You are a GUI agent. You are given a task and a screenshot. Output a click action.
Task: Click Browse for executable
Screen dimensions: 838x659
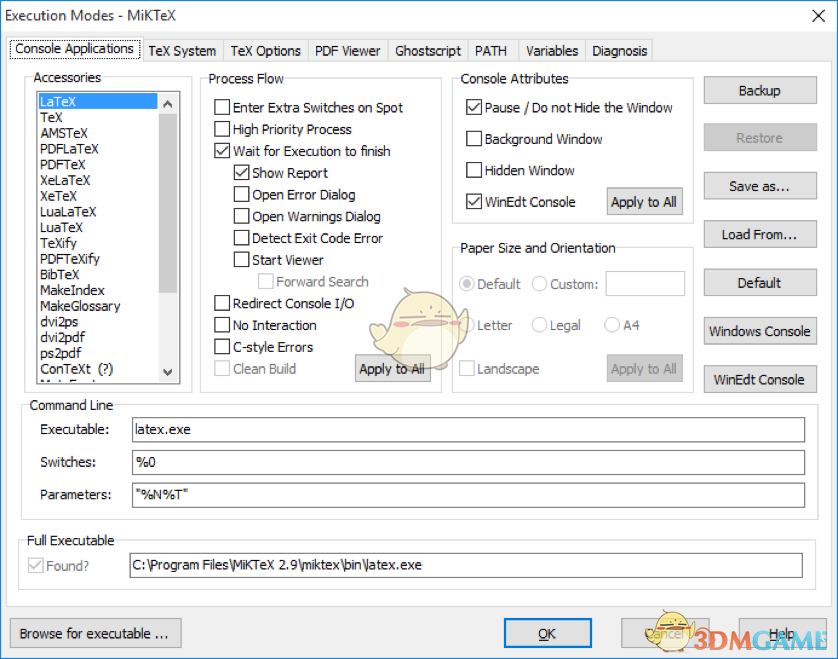95,633
